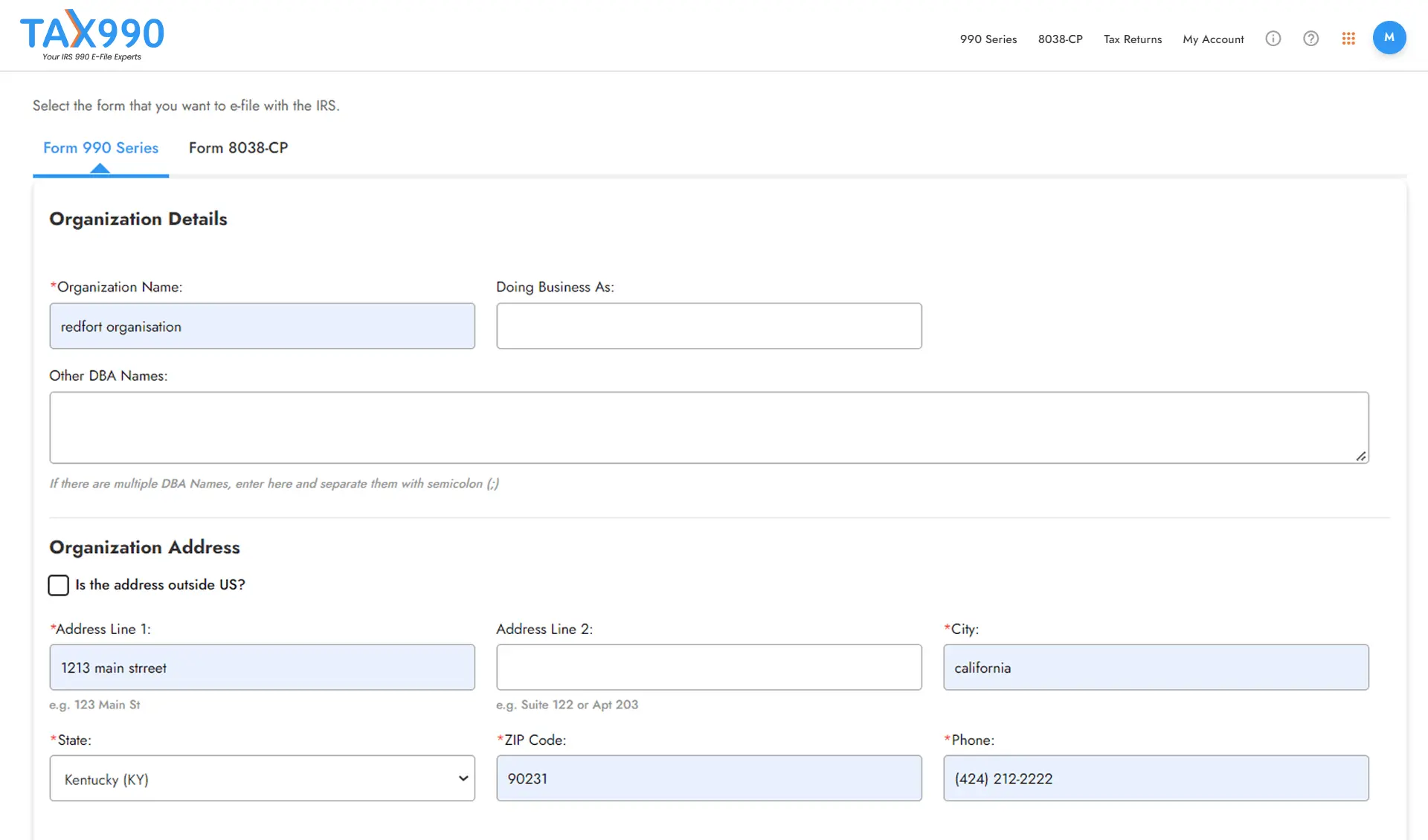The width and height of the screenshot is (1428, 840).
Task: Click the 'Address Line 2:' label
Action: click(544, 629)
